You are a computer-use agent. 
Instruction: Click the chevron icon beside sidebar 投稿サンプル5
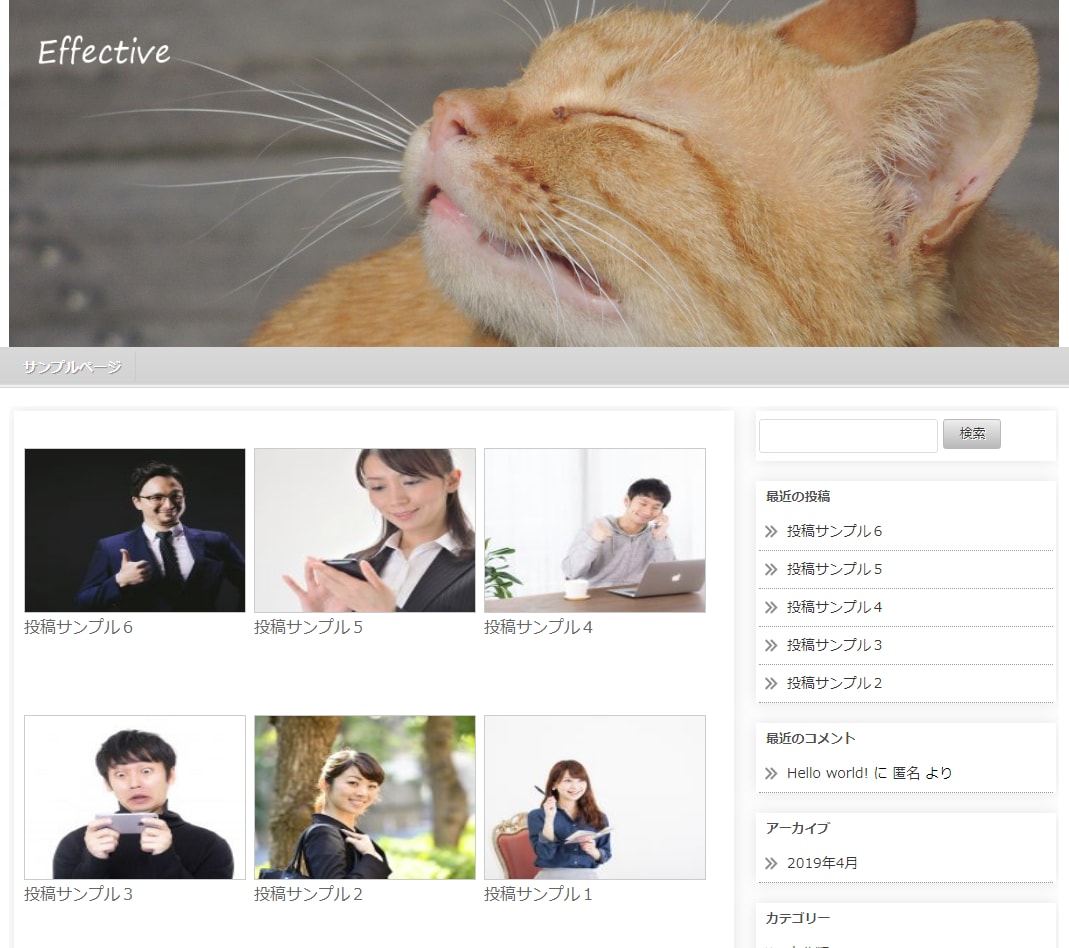771,570
